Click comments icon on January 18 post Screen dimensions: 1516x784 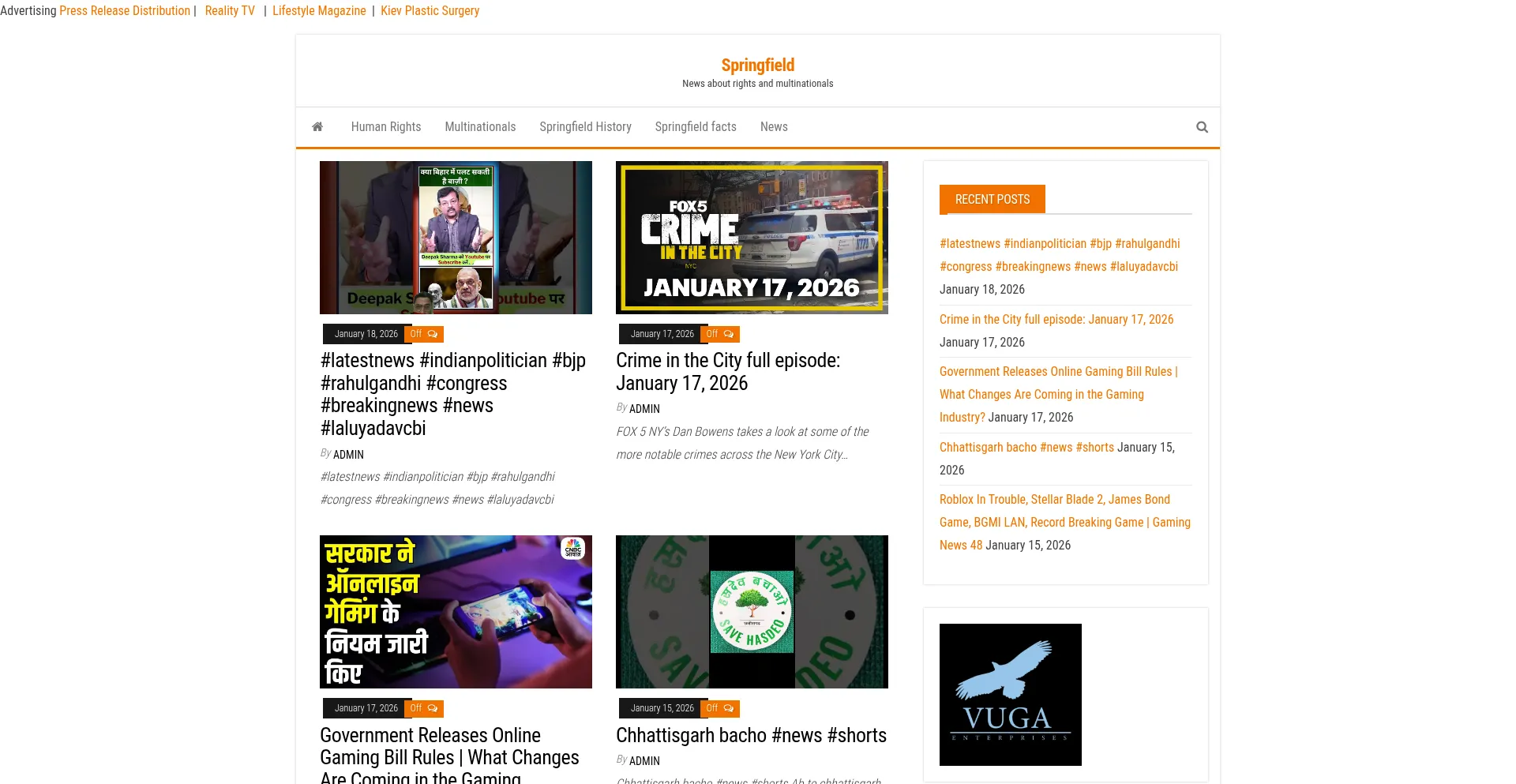(432, 334)
